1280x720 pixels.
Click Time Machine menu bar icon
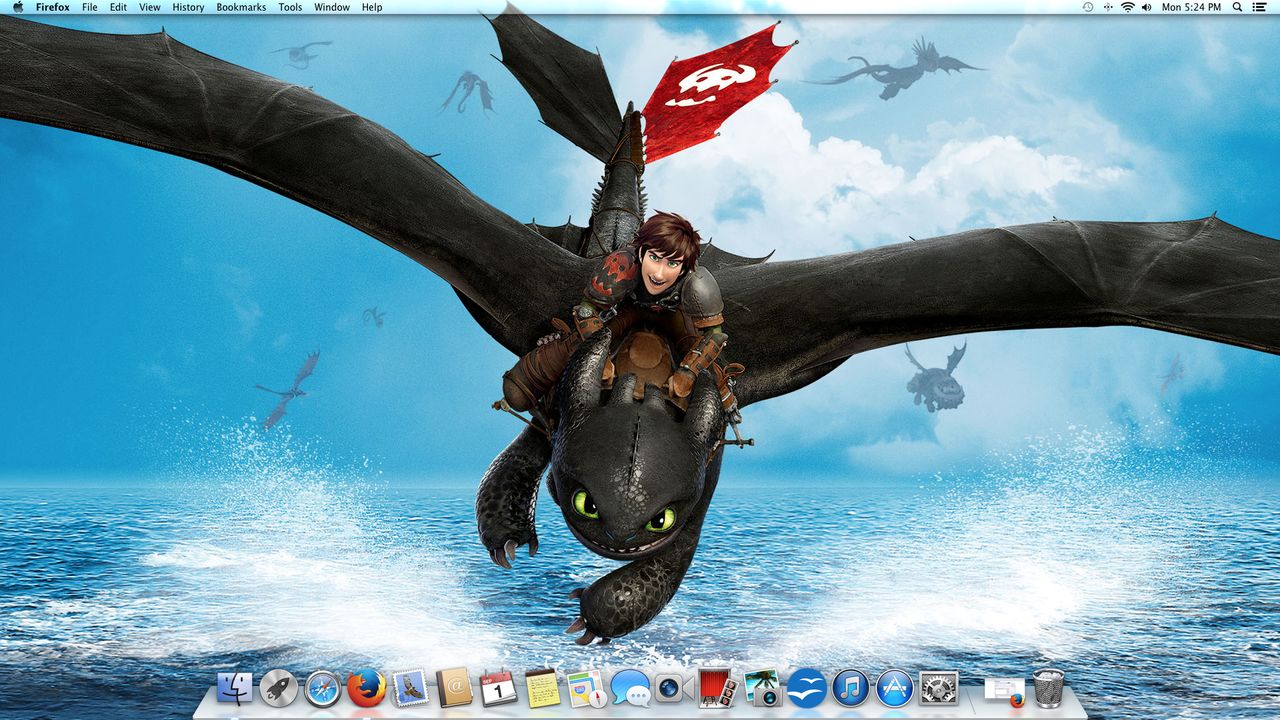(1088, 7)
